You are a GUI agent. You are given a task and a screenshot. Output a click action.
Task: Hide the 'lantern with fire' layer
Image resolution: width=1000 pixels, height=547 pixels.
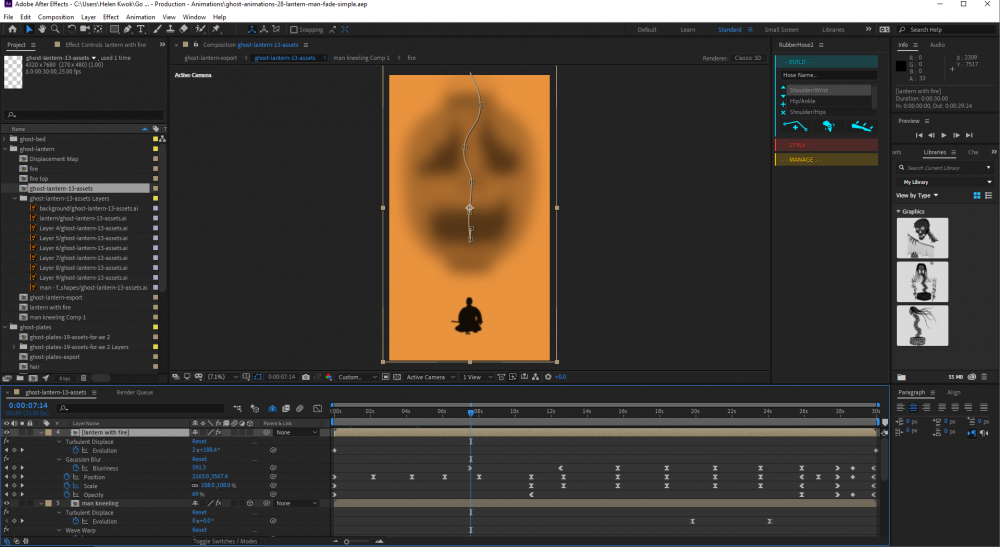pyautogui.click(x=7, y=432)
